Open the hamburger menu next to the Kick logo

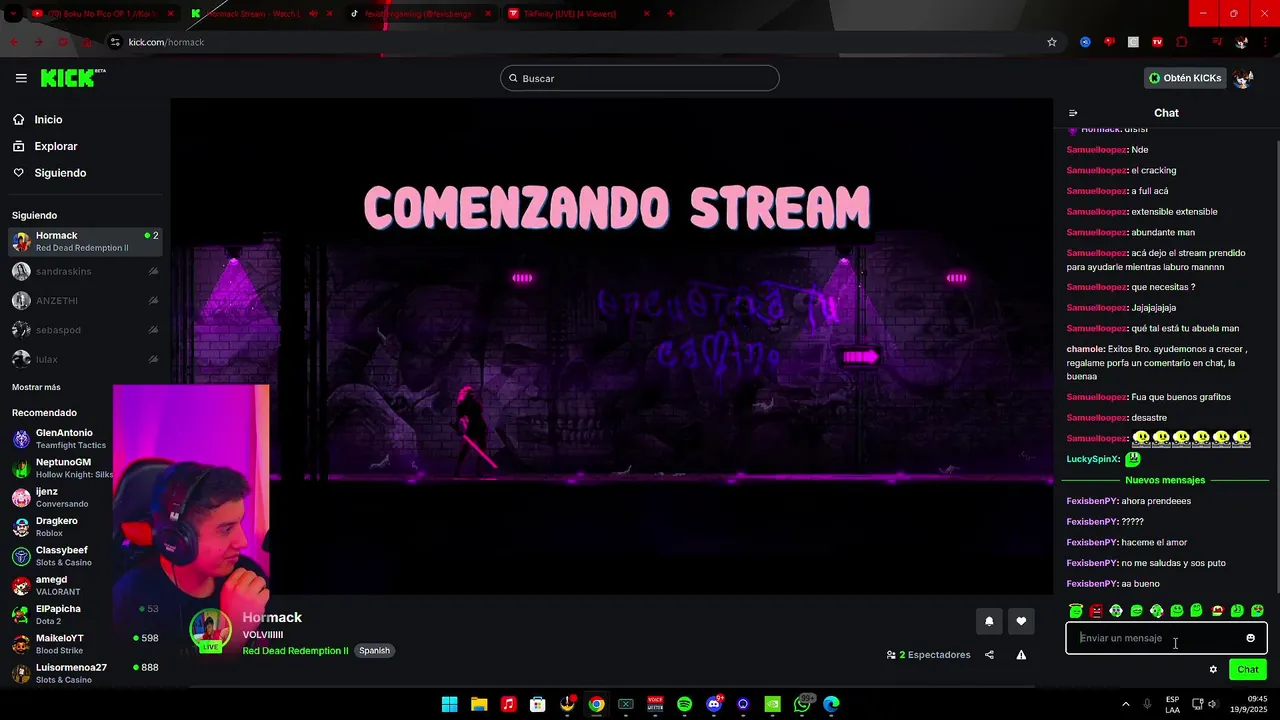(21, 78)
